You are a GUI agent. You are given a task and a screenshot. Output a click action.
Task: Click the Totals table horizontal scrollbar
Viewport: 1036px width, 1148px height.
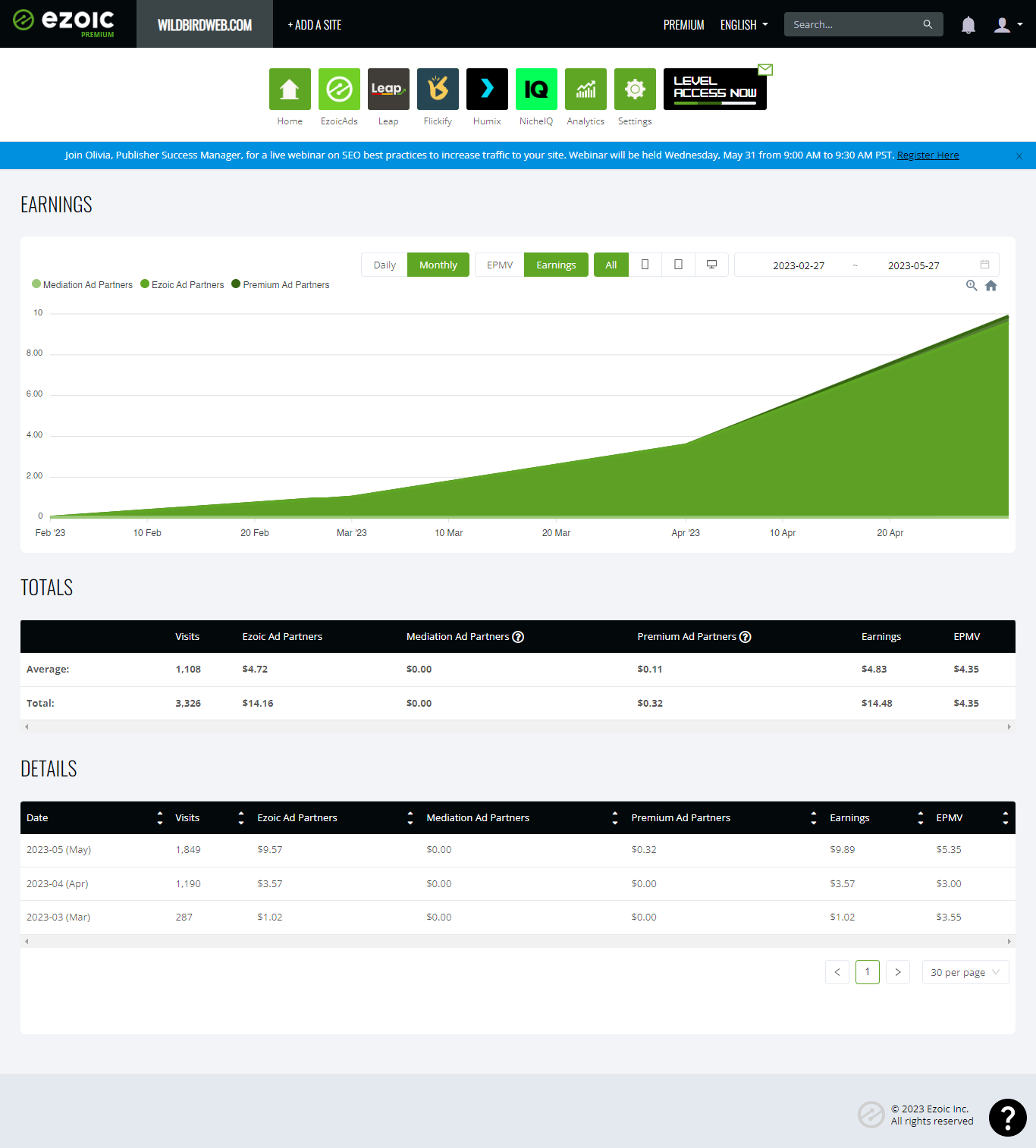click(x=518, y=726)
